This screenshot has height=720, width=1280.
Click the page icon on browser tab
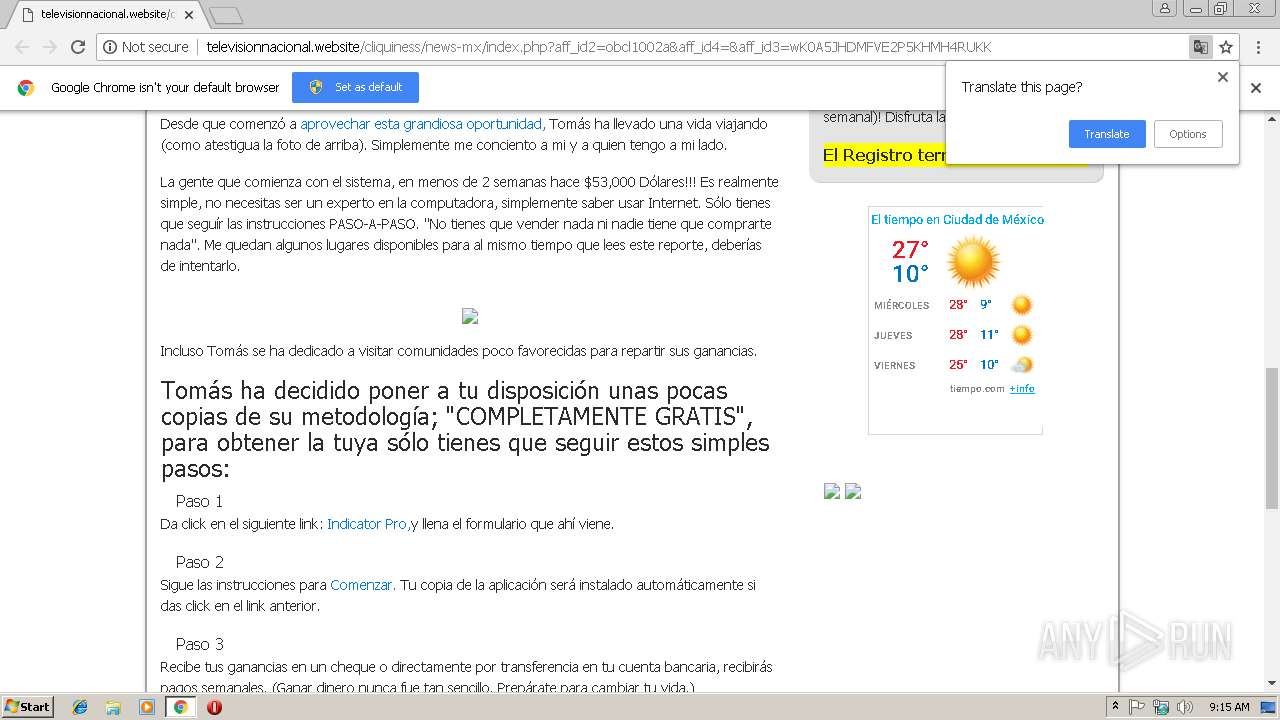tap(28, 15)
